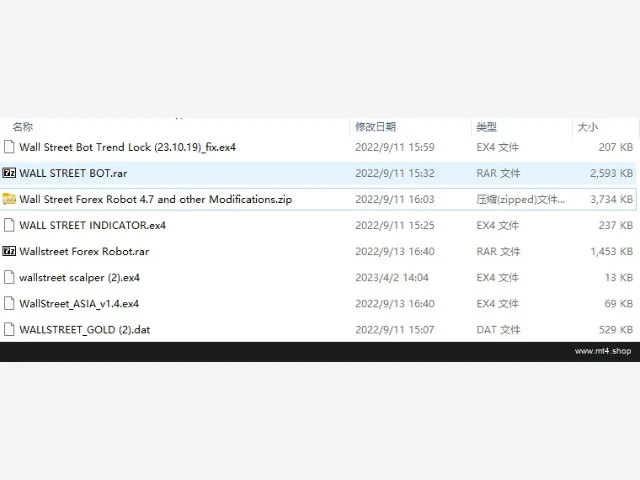Viewport: 640px width, 480px height.
Task: Click the zip folder icon of Wall Street Forex Robot 4.7
Action: click(9, 199)
